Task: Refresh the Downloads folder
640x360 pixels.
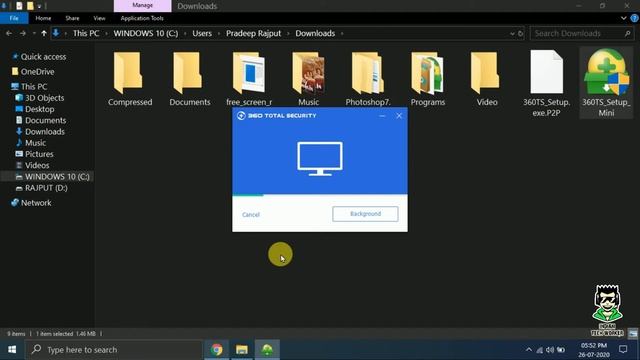Action: pyautogui.click(x=520, y=34)
